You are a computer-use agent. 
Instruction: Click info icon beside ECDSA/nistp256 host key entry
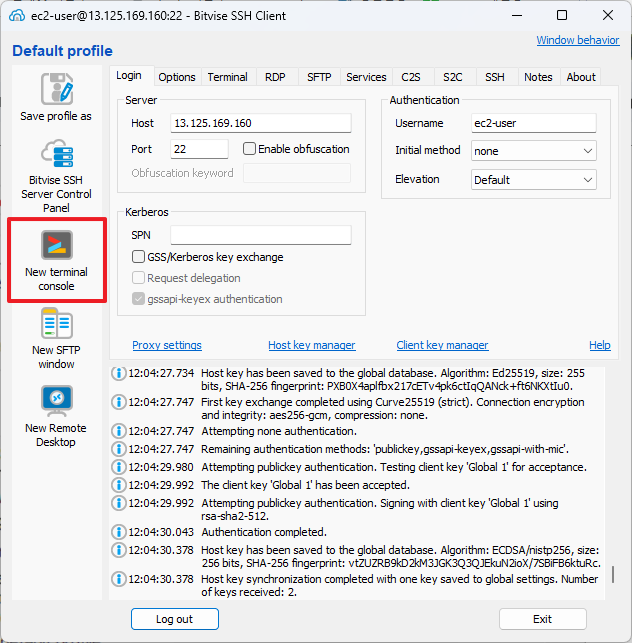pyautogui.click(x=119, y=550)
